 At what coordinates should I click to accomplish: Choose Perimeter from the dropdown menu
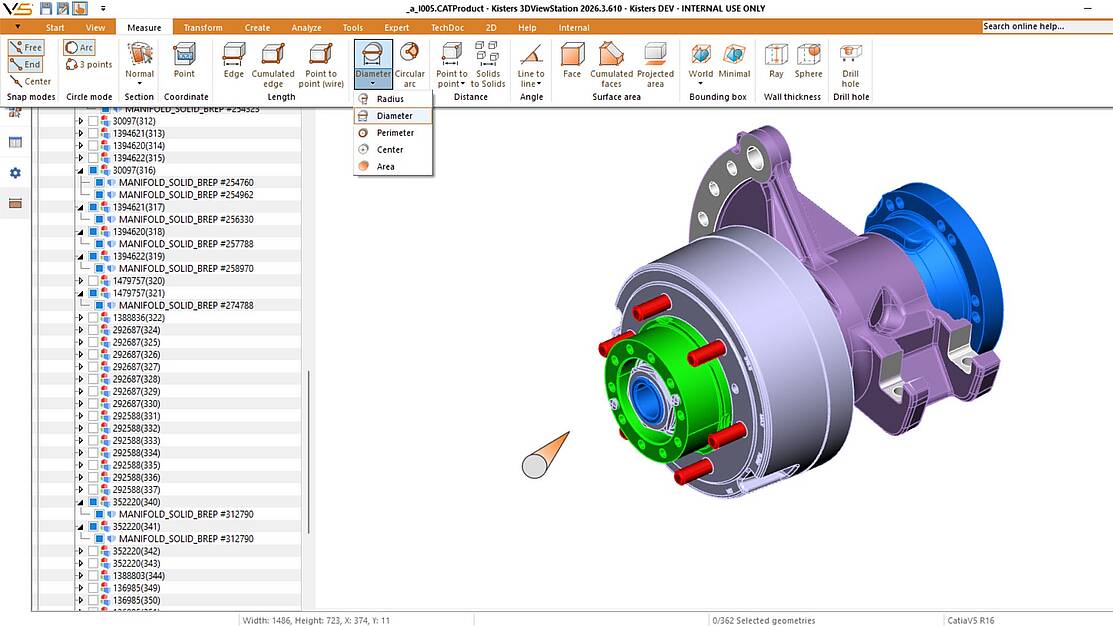point(393,133)
